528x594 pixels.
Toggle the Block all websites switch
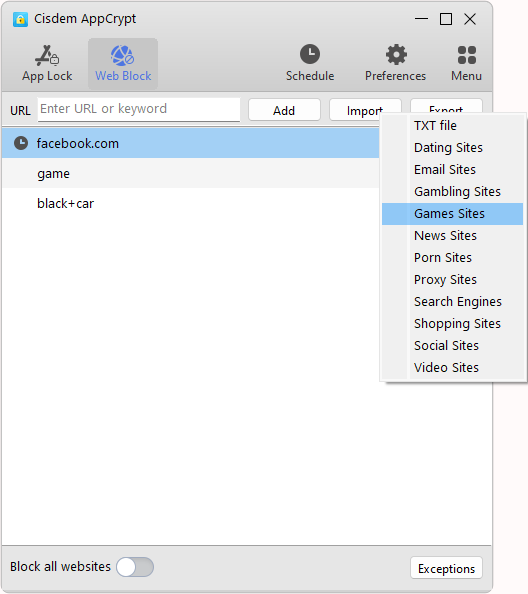coord(135,567)
